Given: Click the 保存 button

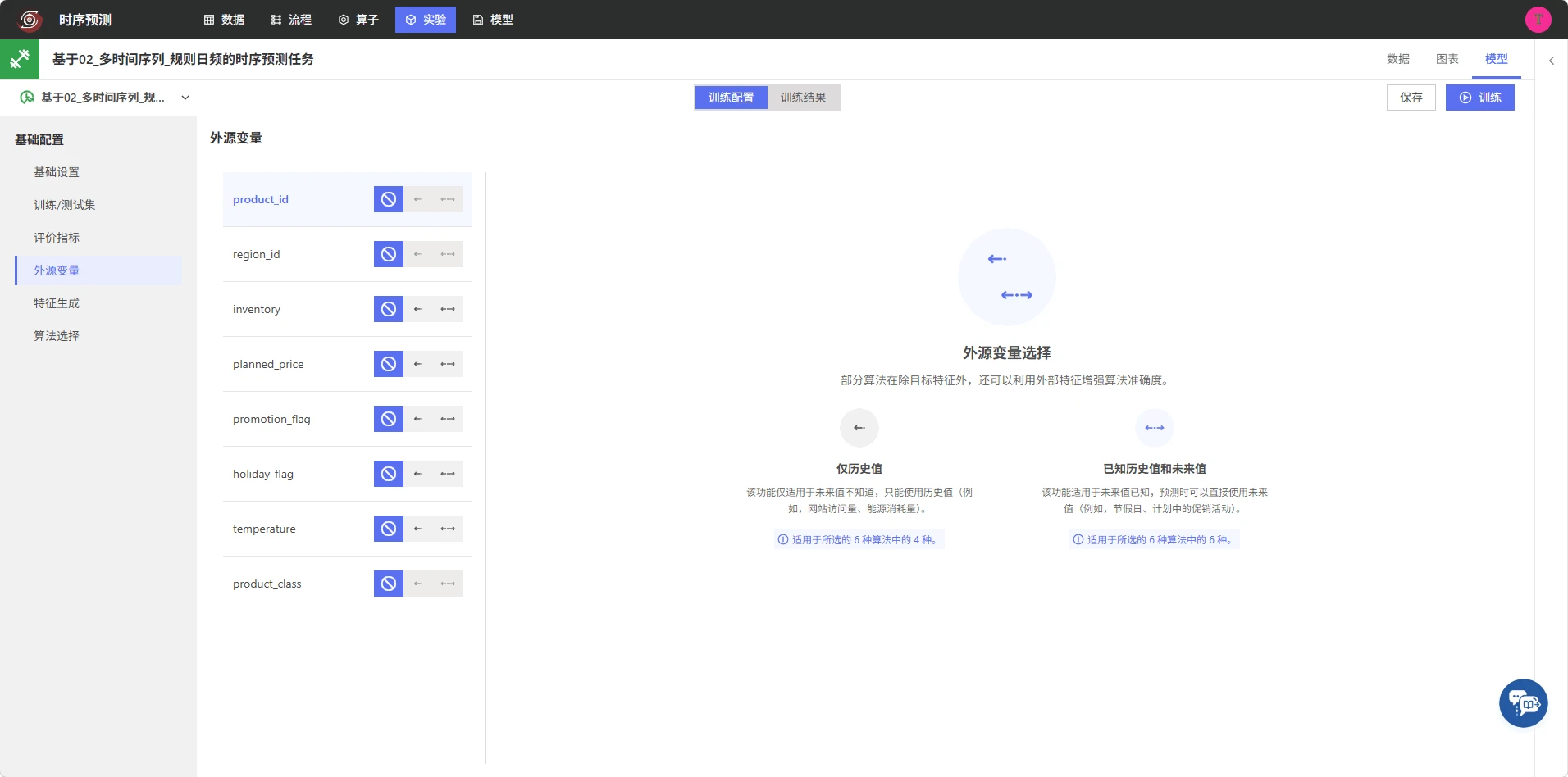Looking at the screenshot, I should (1411, 98).
